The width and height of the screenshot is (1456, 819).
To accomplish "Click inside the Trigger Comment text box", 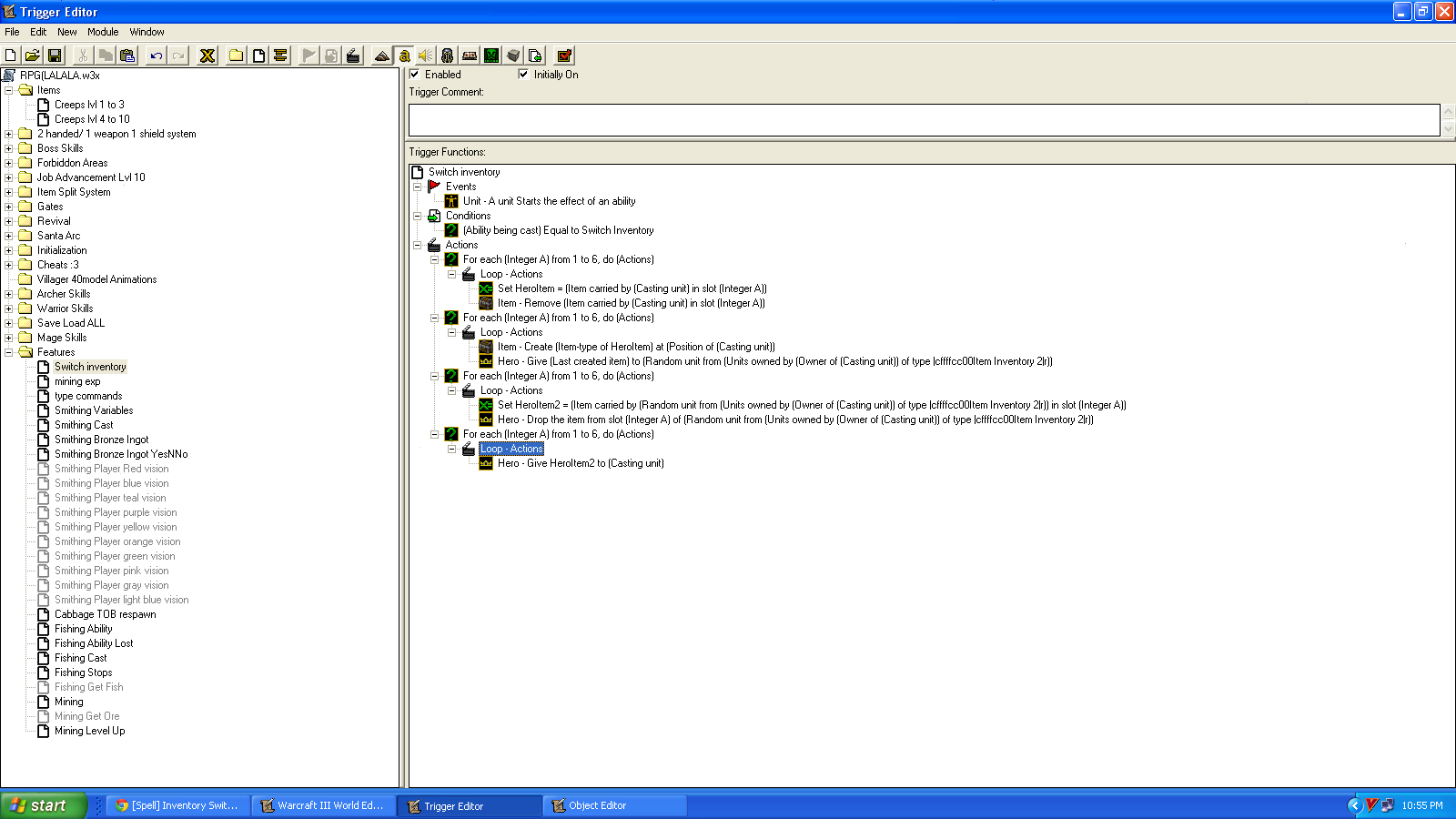I will point(924,120).
